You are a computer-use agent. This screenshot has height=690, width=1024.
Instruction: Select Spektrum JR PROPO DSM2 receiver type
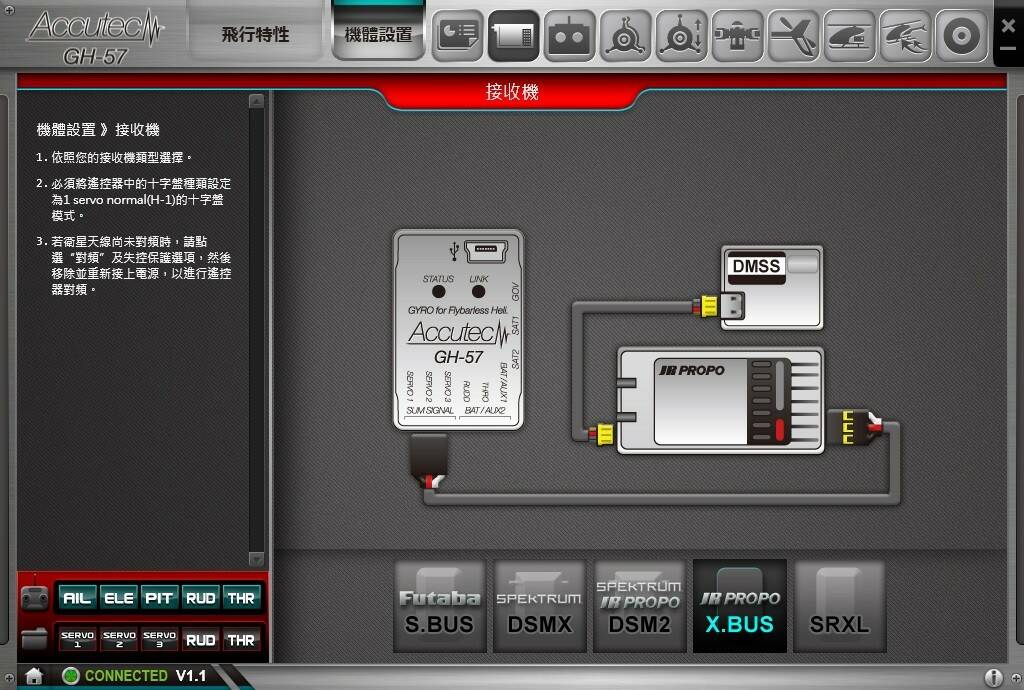tap(639, 606)
